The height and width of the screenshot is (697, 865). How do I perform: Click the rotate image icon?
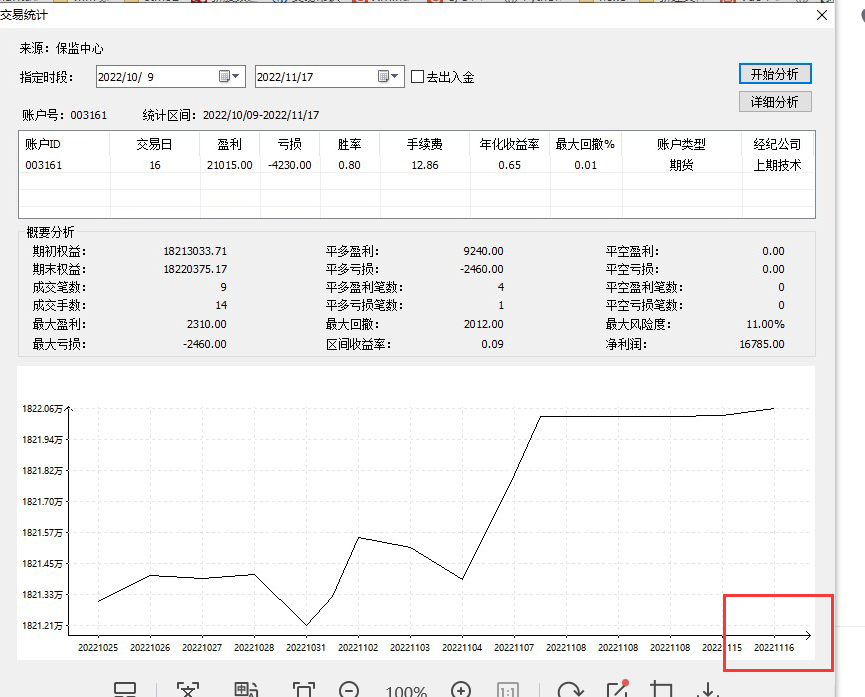(x=571, y=690)
